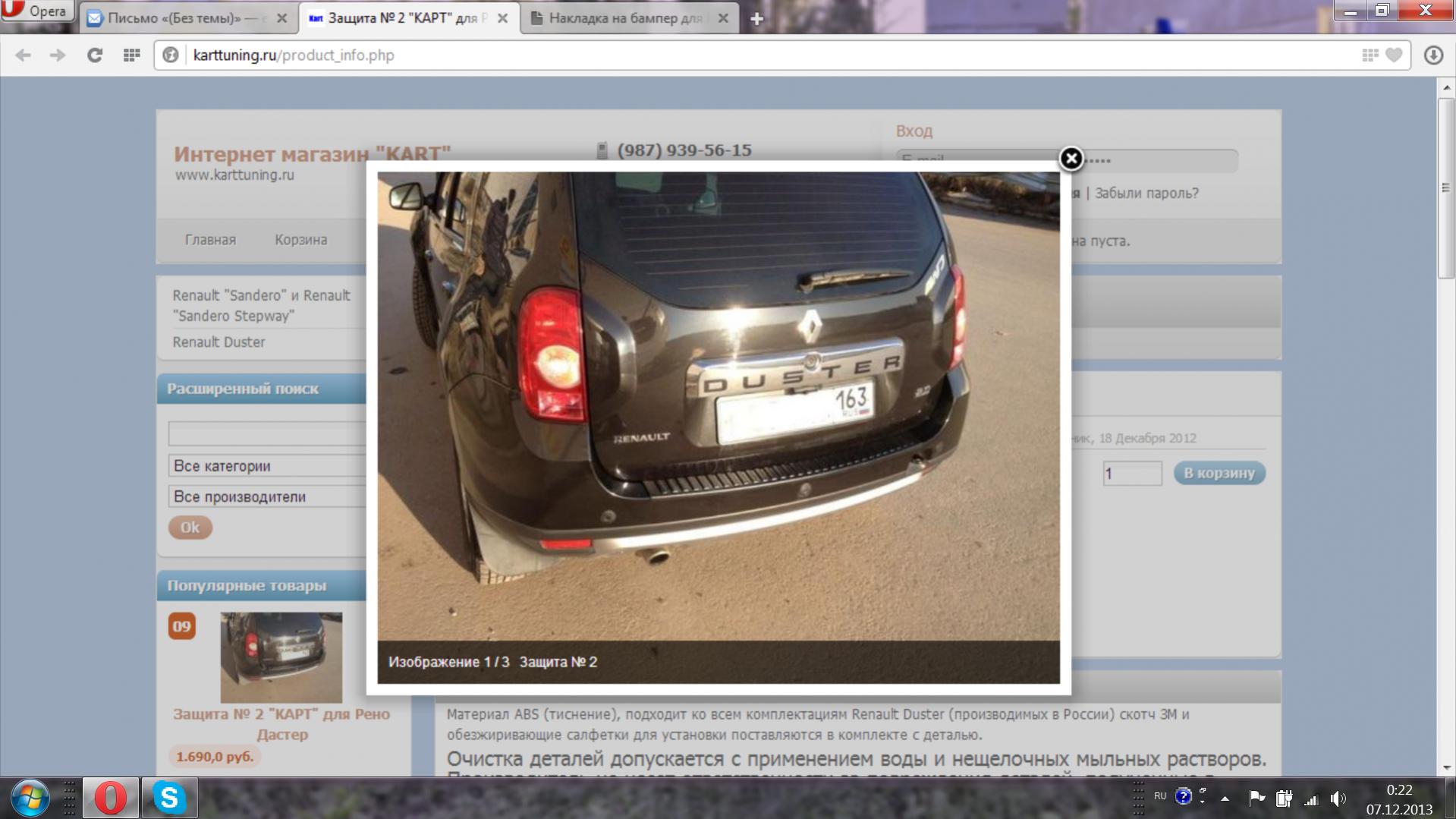Reload the page with the refresh icon
The image size is (1456, 819).
pos(95,55)
